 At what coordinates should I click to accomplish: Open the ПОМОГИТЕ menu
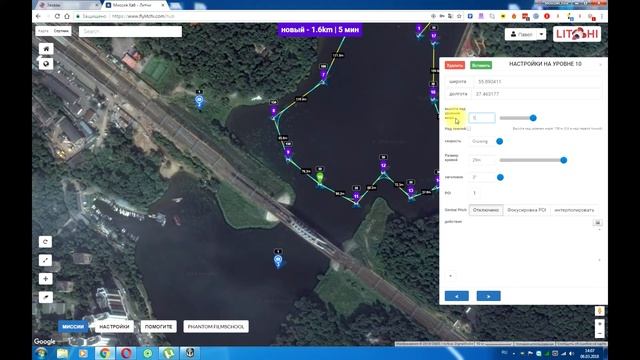[159, 327]
